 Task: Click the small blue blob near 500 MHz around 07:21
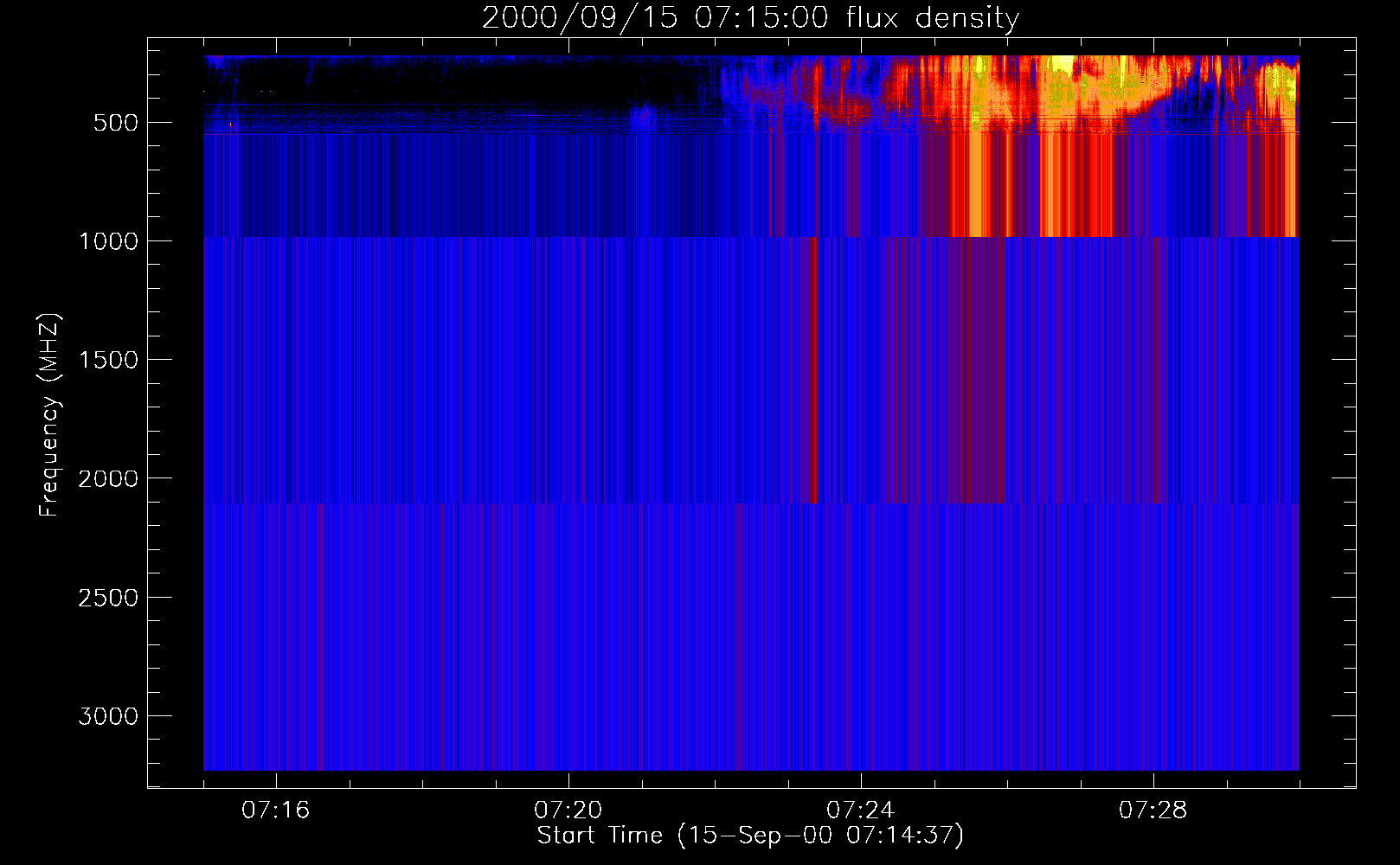pyautogui.click(x=642, y=115)
